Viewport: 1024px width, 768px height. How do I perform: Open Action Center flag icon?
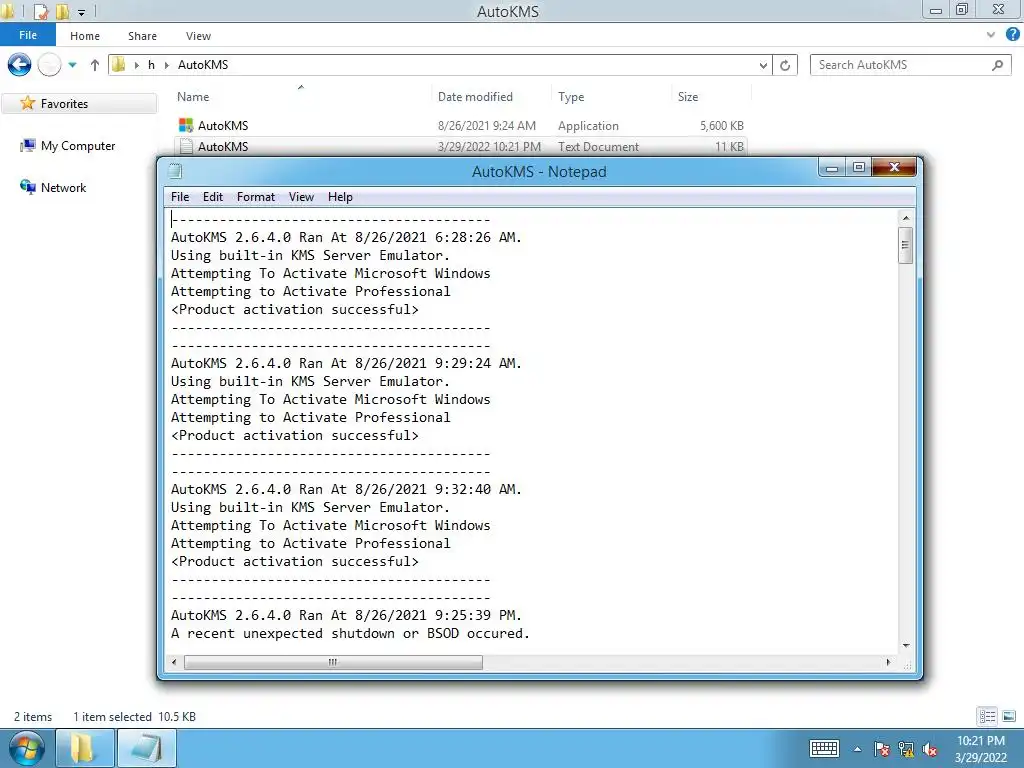pyautogui.click(x=882, y=749)
